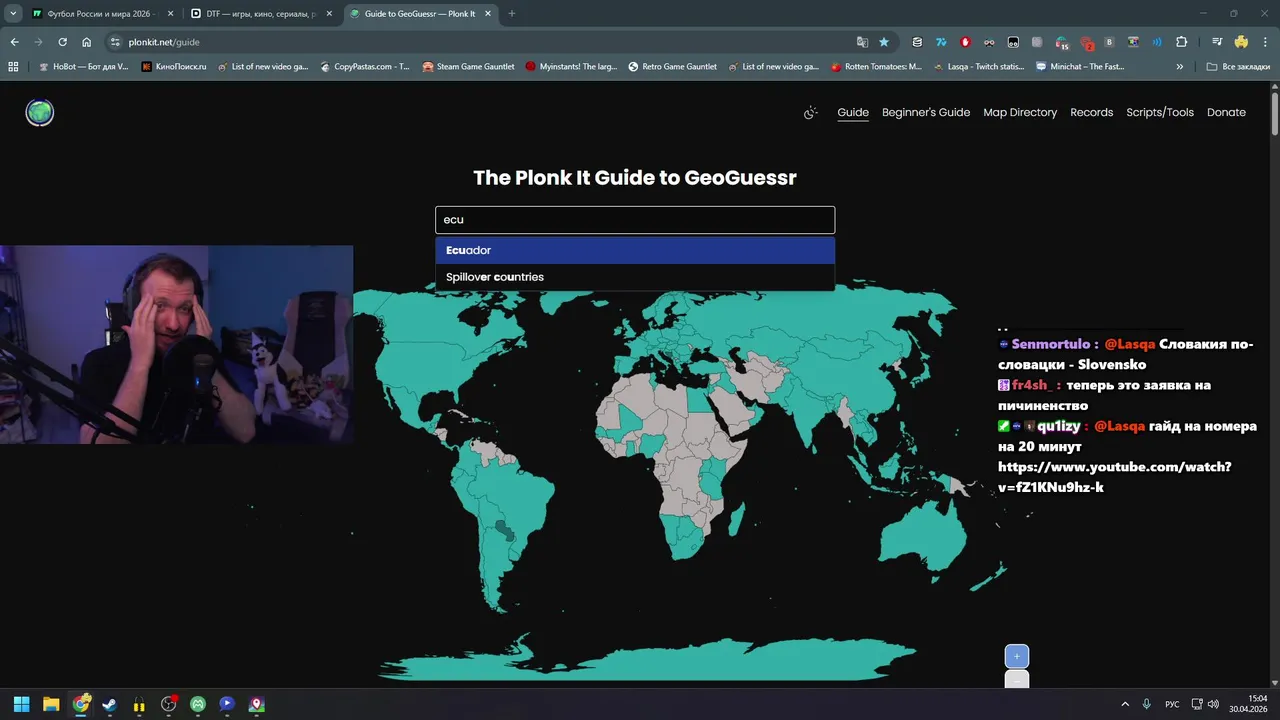
Task: Open the HoBot bookmark
Action: 83,67
